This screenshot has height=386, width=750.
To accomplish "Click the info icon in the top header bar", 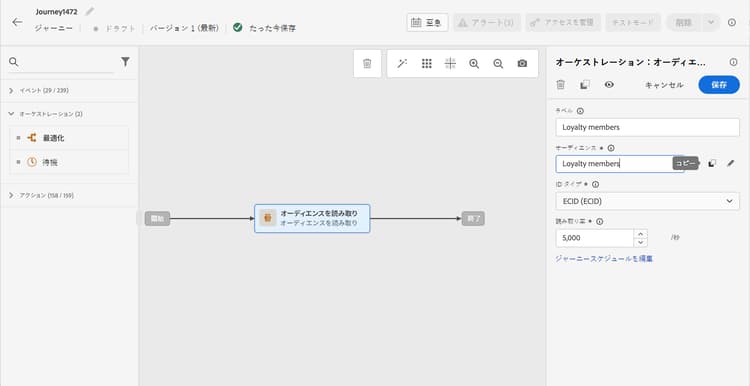I will 732,22.
